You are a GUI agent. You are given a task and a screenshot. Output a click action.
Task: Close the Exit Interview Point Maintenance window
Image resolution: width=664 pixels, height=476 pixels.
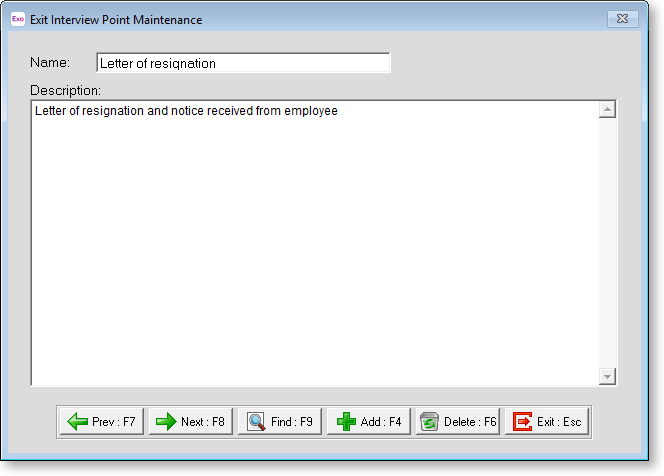pyautogui.click(x=623, y=19)
